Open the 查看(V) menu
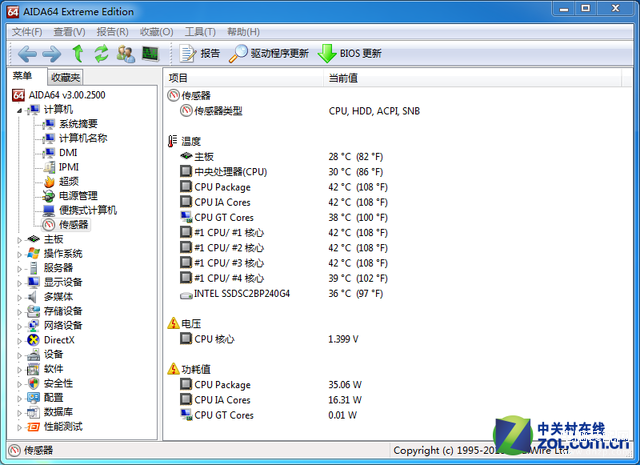The height and width of the screenshot is (465, 640). 69,32
